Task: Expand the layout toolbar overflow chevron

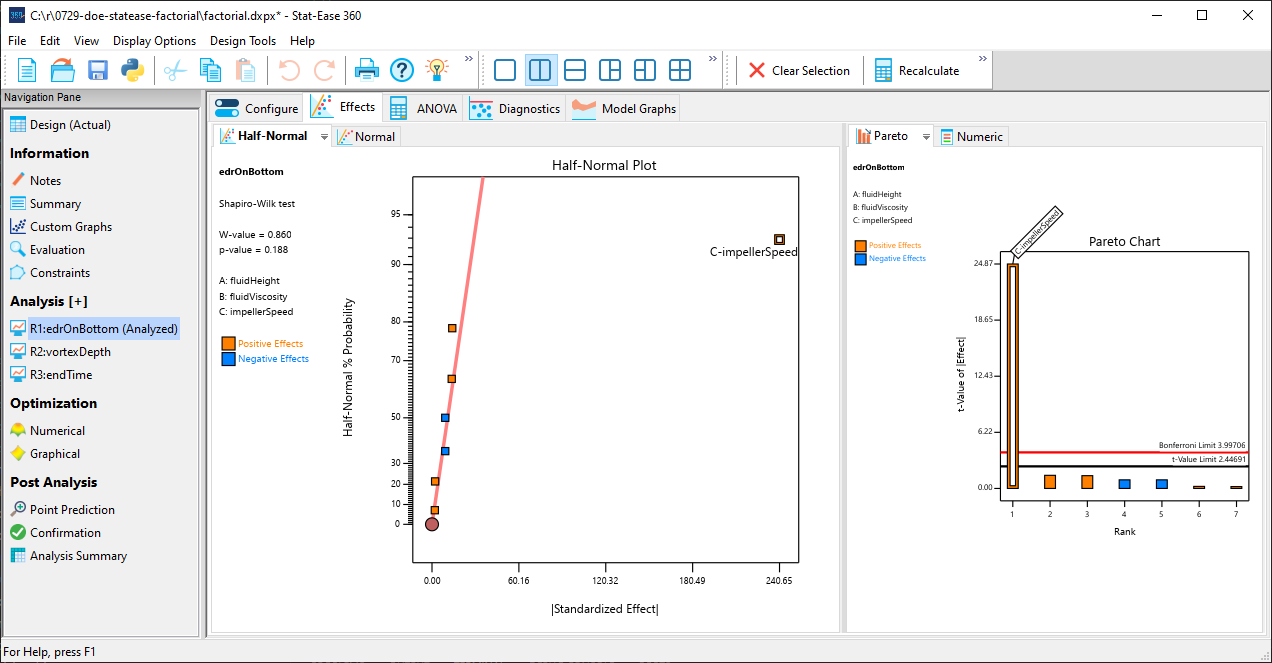Action: coord(714,59)
